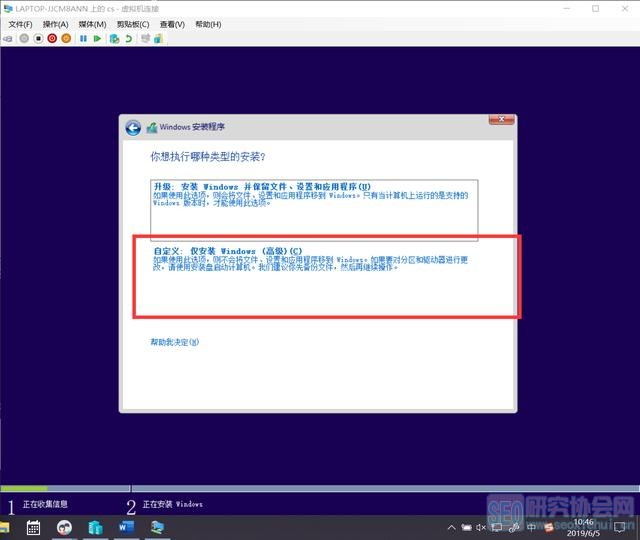Shut down the VM using red power icon
The image size is (640, 540).
click(52, 38)
